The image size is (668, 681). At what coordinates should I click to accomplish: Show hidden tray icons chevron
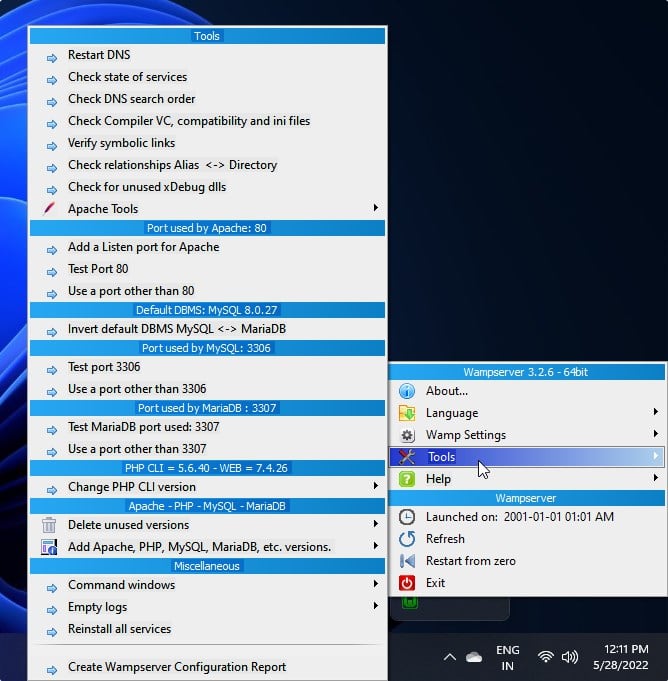tap(450, 657)
